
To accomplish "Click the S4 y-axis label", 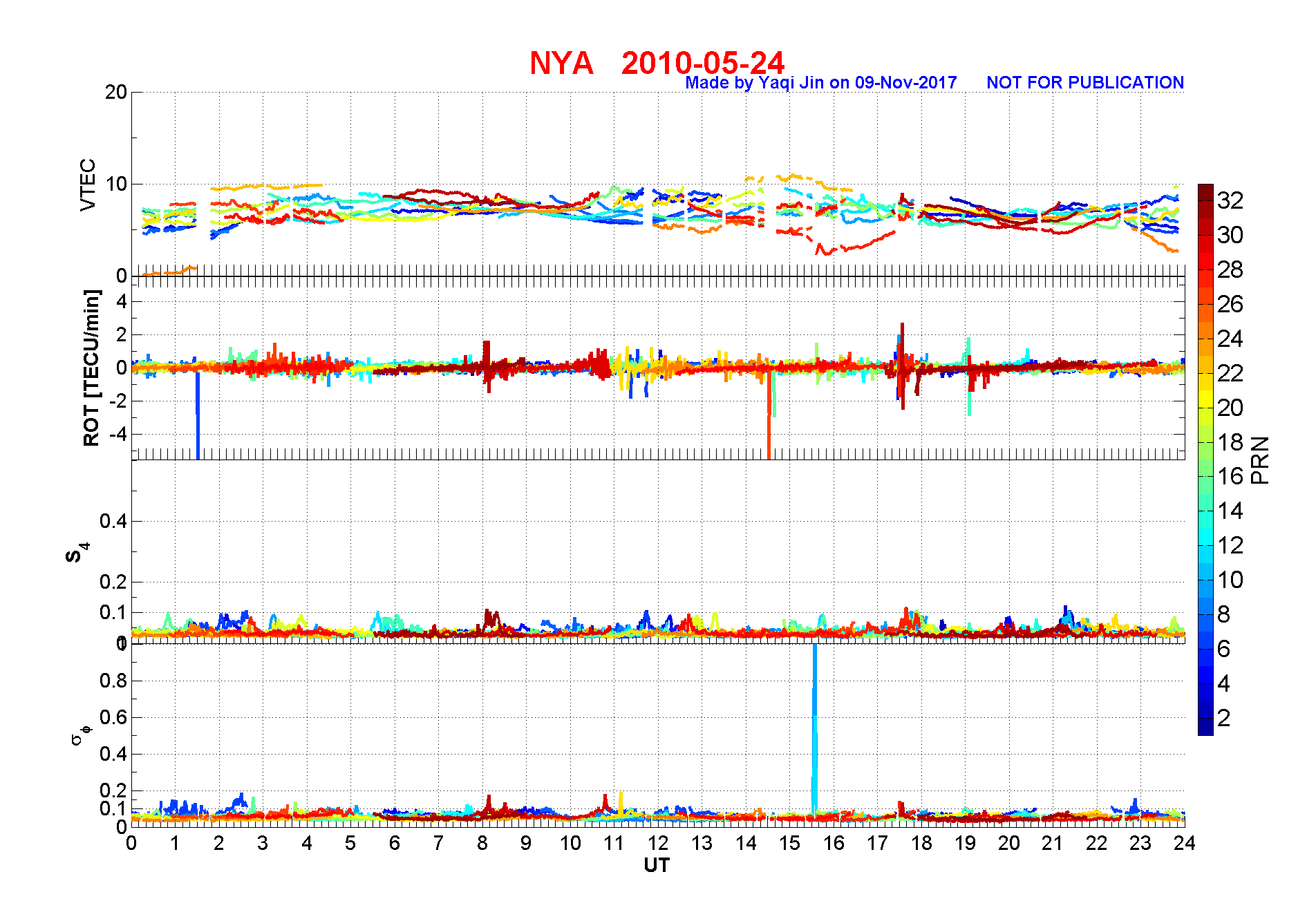I will click(x=77, y=553).
